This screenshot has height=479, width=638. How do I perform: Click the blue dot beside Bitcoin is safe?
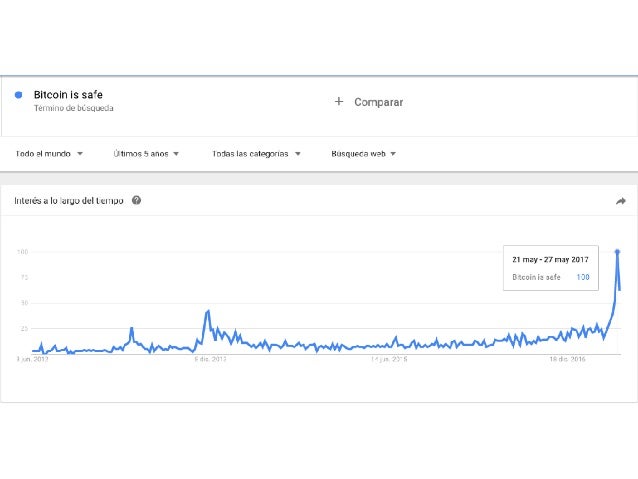pos(19,94)
